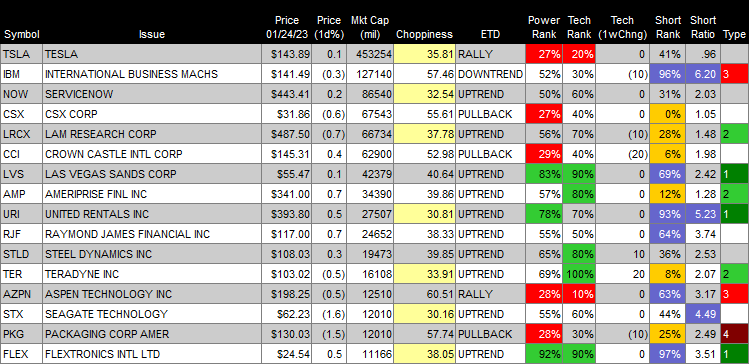Select the AZPN symbol cell

[x=21, y=294]
